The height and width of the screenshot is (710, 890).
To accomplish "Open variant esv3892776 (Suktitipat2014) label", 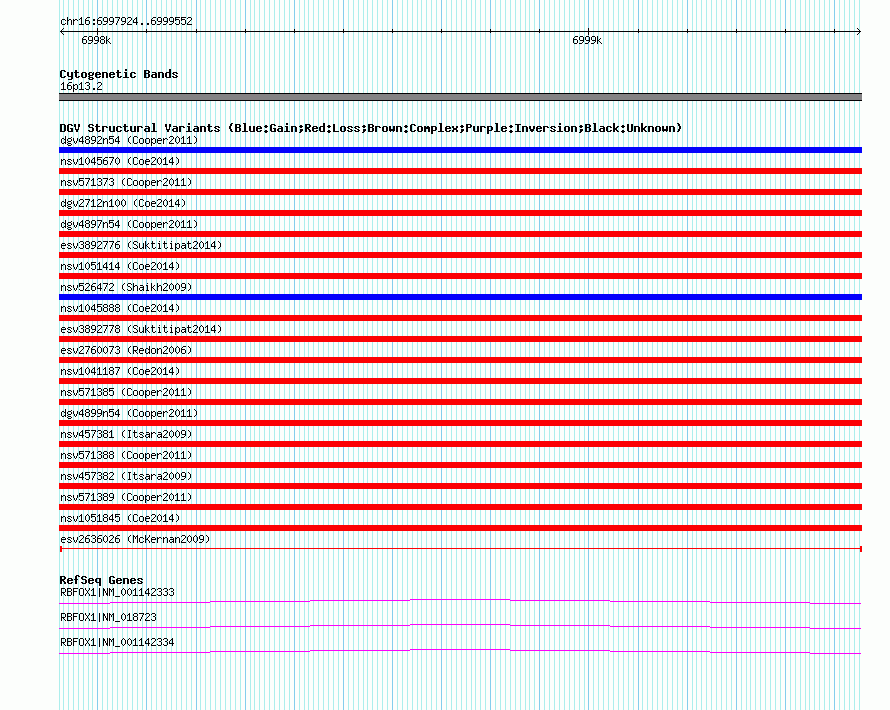I will click(141, 245).
